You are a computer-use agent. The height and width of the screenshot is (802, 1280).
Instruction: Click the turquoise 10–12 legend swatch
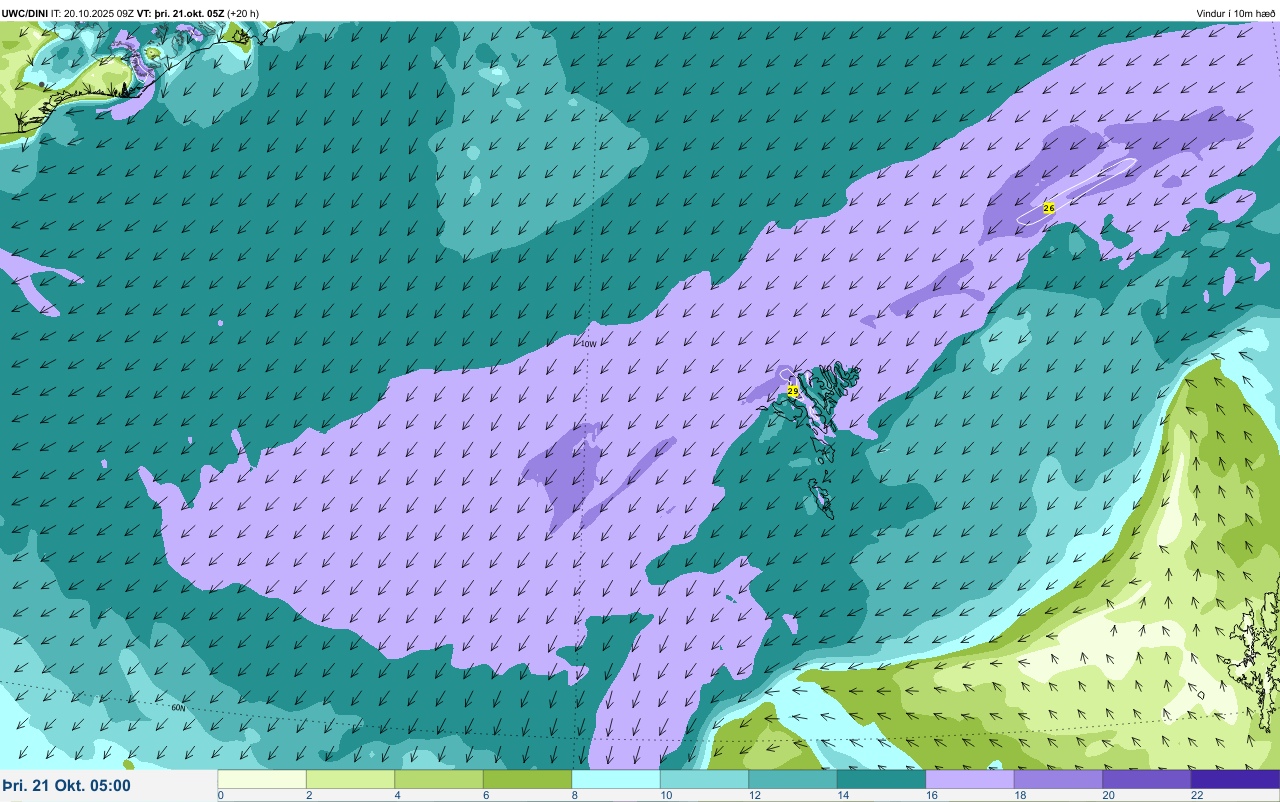704,779
